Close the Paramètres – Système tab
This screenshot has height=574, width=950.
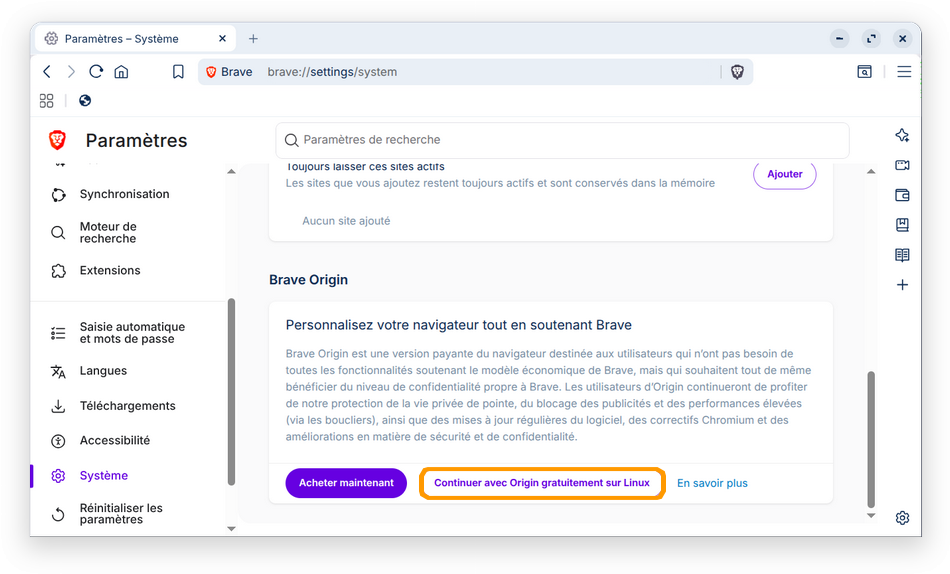tap(222, 39)
